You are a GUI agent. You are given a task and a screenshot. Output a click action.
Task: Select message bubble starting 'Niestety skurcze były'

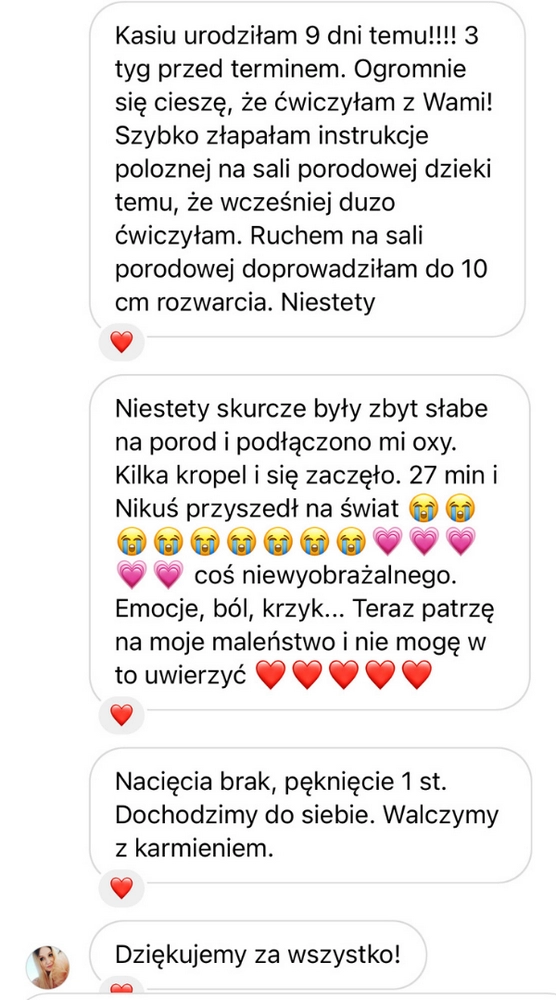point(309,542)
